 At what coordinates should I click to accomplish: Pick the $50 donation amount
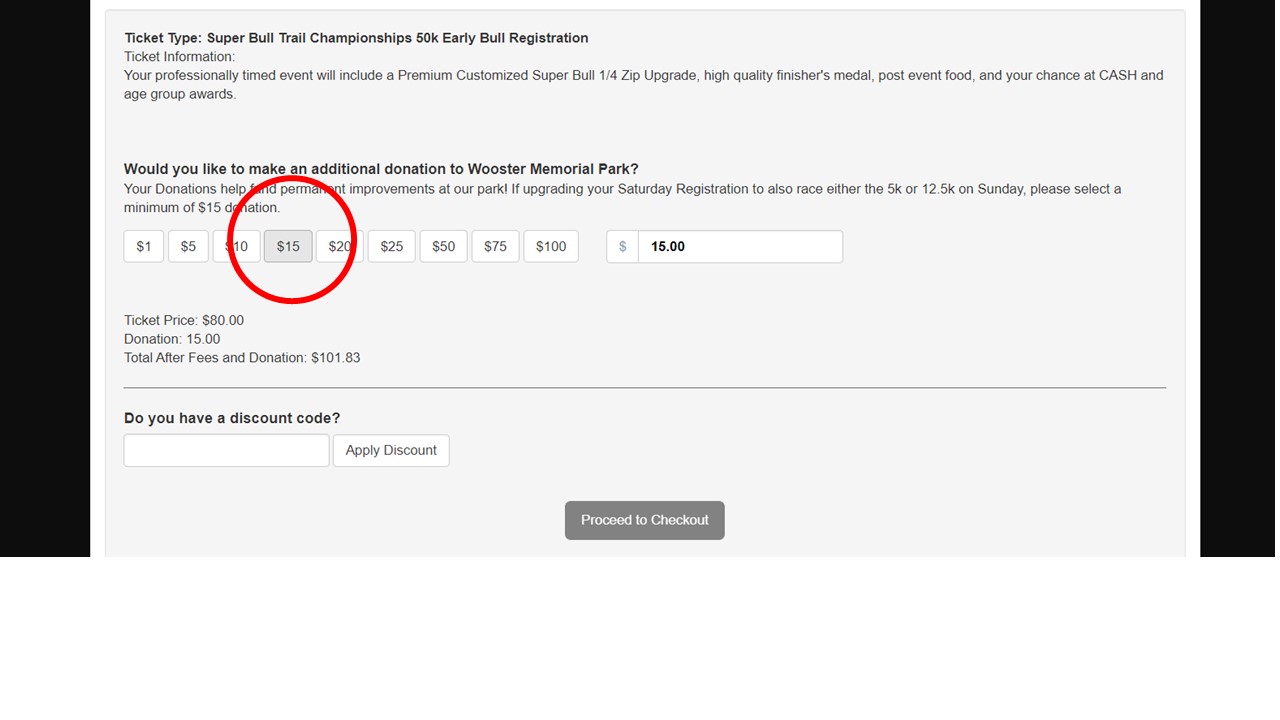443,247
